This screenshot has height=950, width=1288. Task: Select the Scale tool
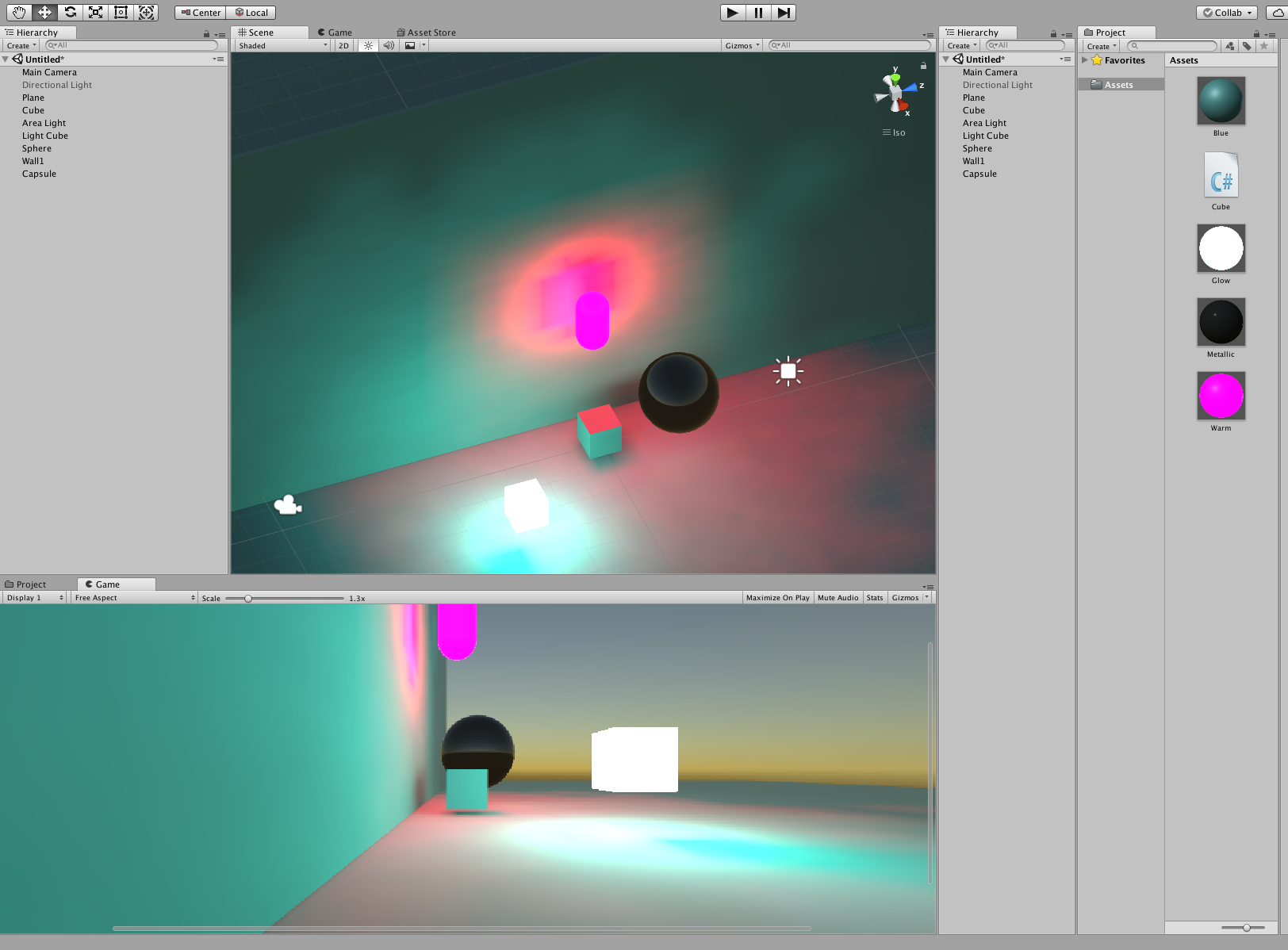click(95, 12)
